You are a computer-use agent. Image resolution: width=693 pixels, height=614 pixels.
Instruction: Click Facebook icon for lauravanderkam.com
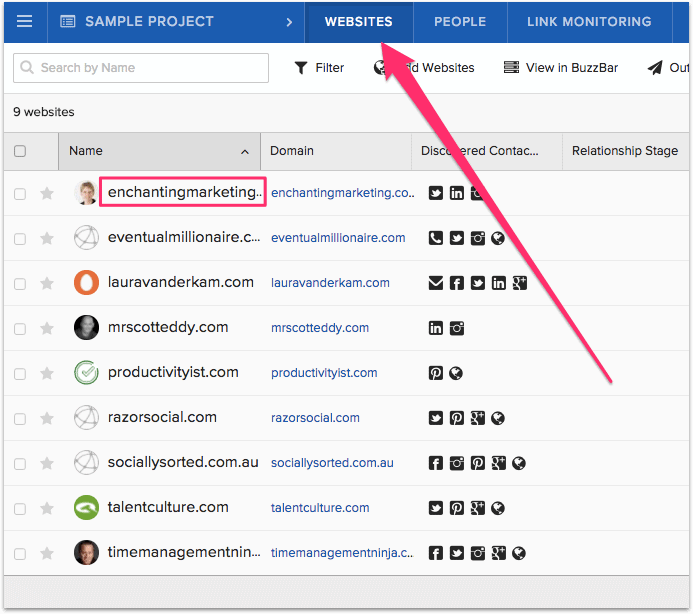(457, 283)
